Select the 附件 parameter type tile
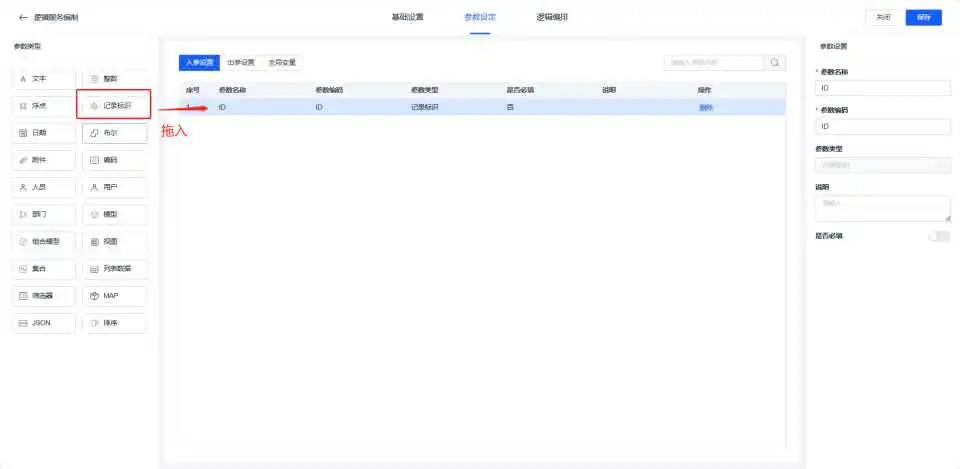Viewport: 960px width, 469px height. point(43,160)
